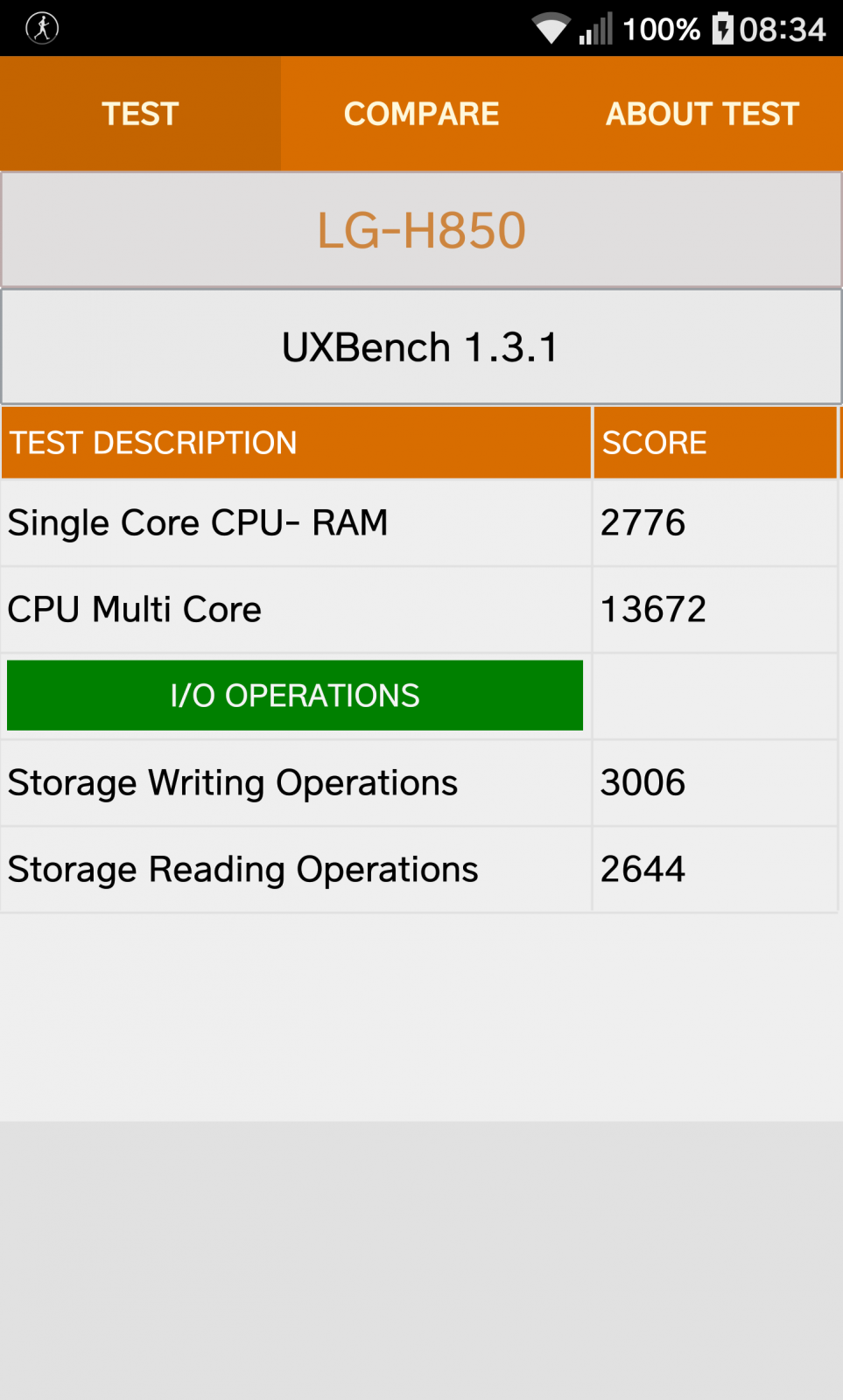
Task: Tap the UXBench 1.3.1 title box
Action: [x=421, y=347]
